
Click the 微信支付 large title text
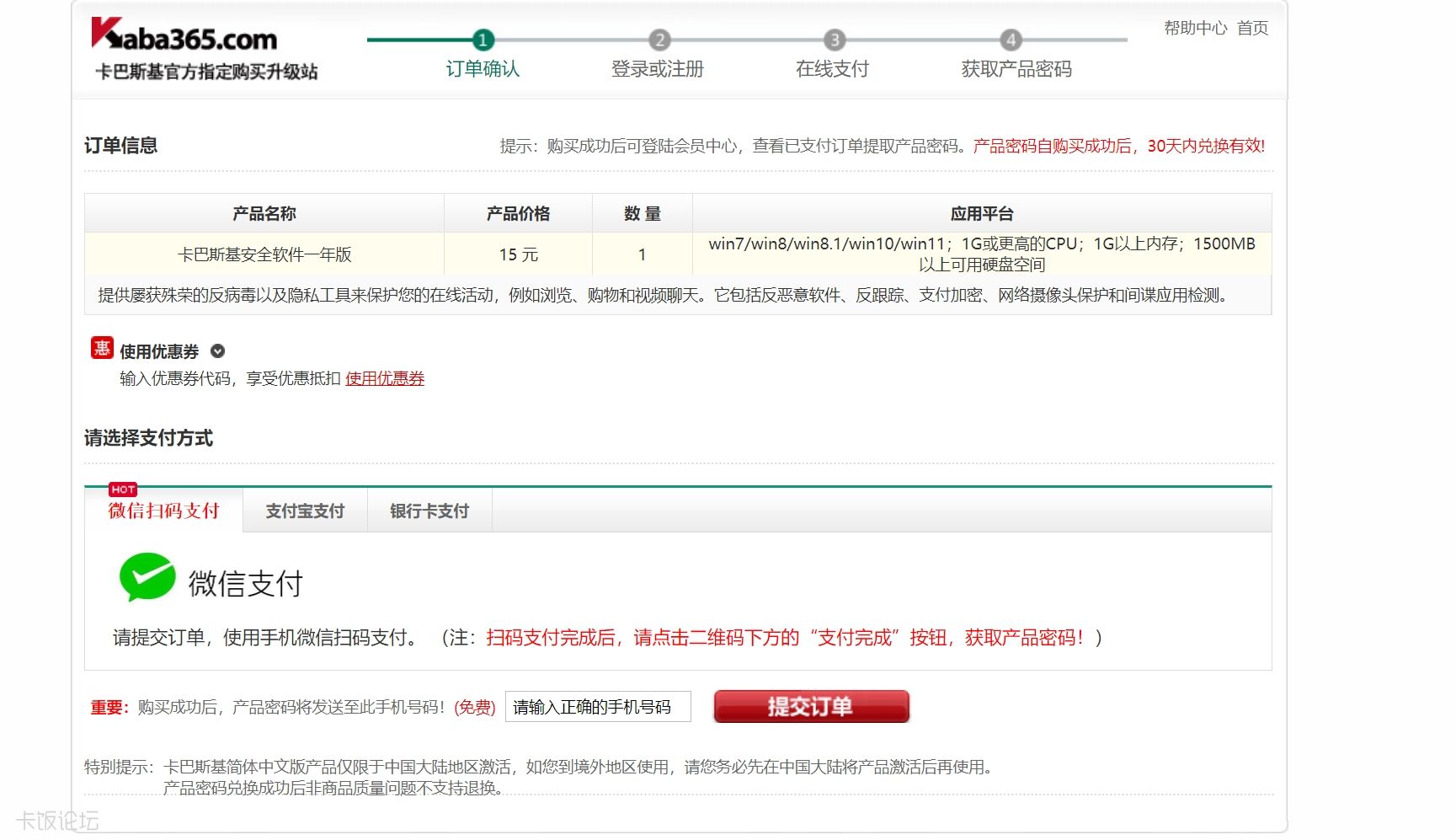[245, 584]
